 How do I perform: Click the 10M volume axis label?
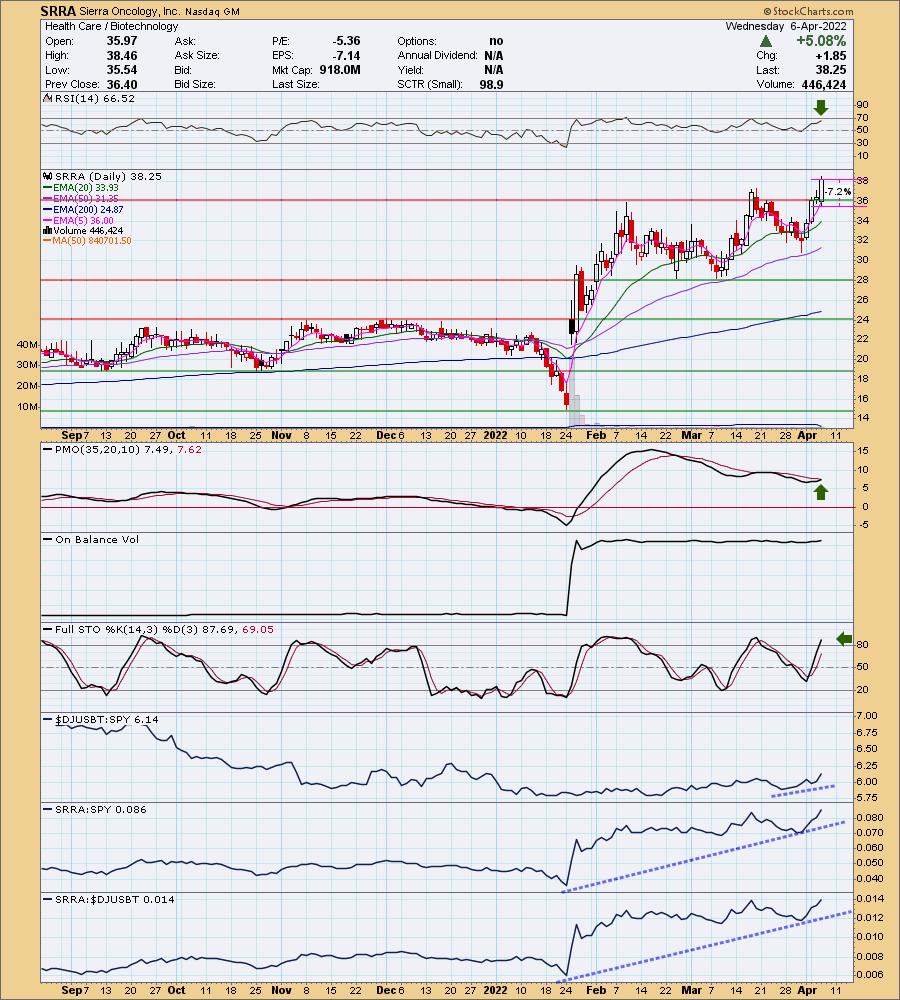pyautogui.click(x=27, y=407)
